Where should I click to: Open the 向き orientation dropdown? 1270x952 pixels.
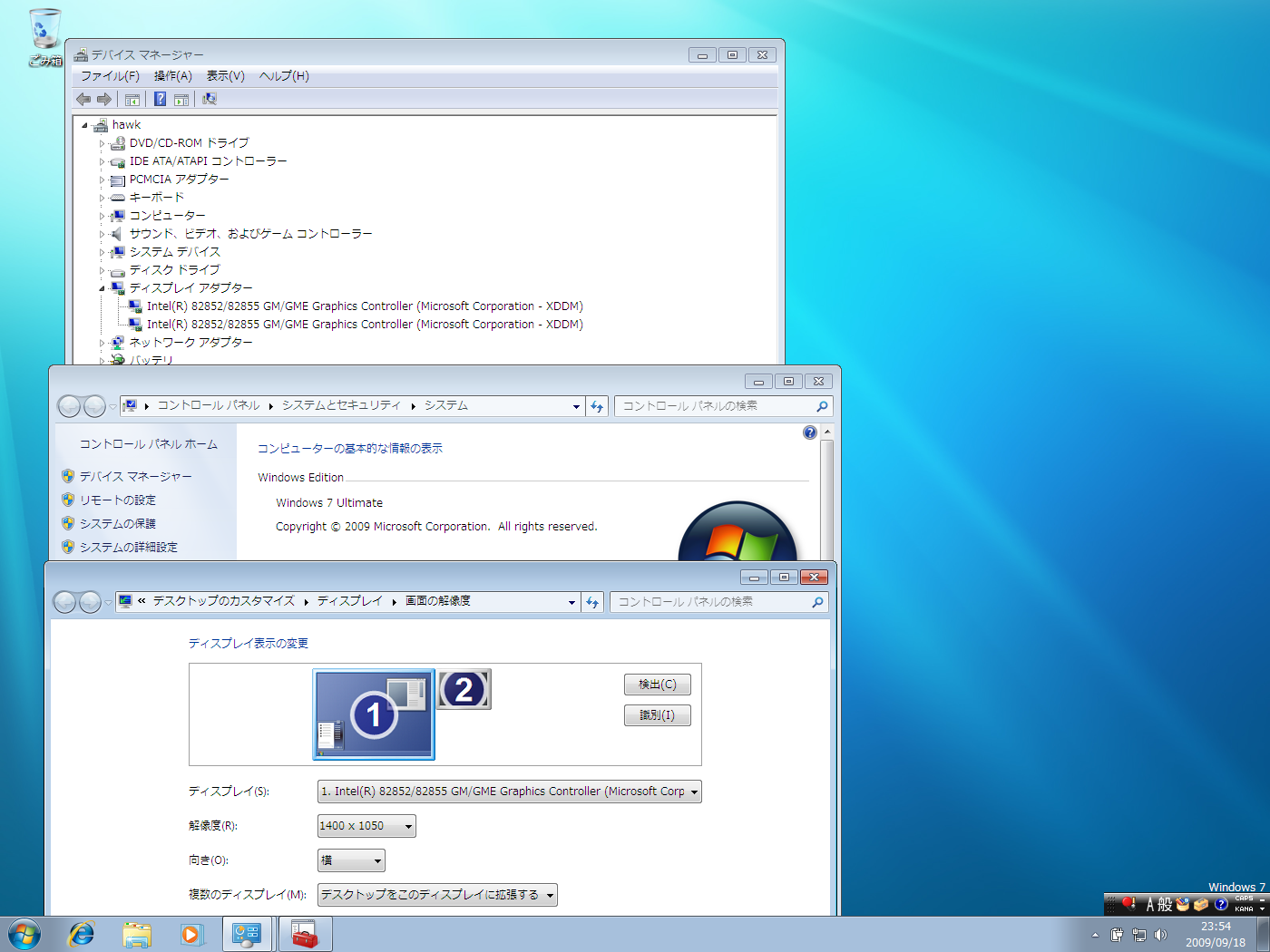[x=351, y=860]
